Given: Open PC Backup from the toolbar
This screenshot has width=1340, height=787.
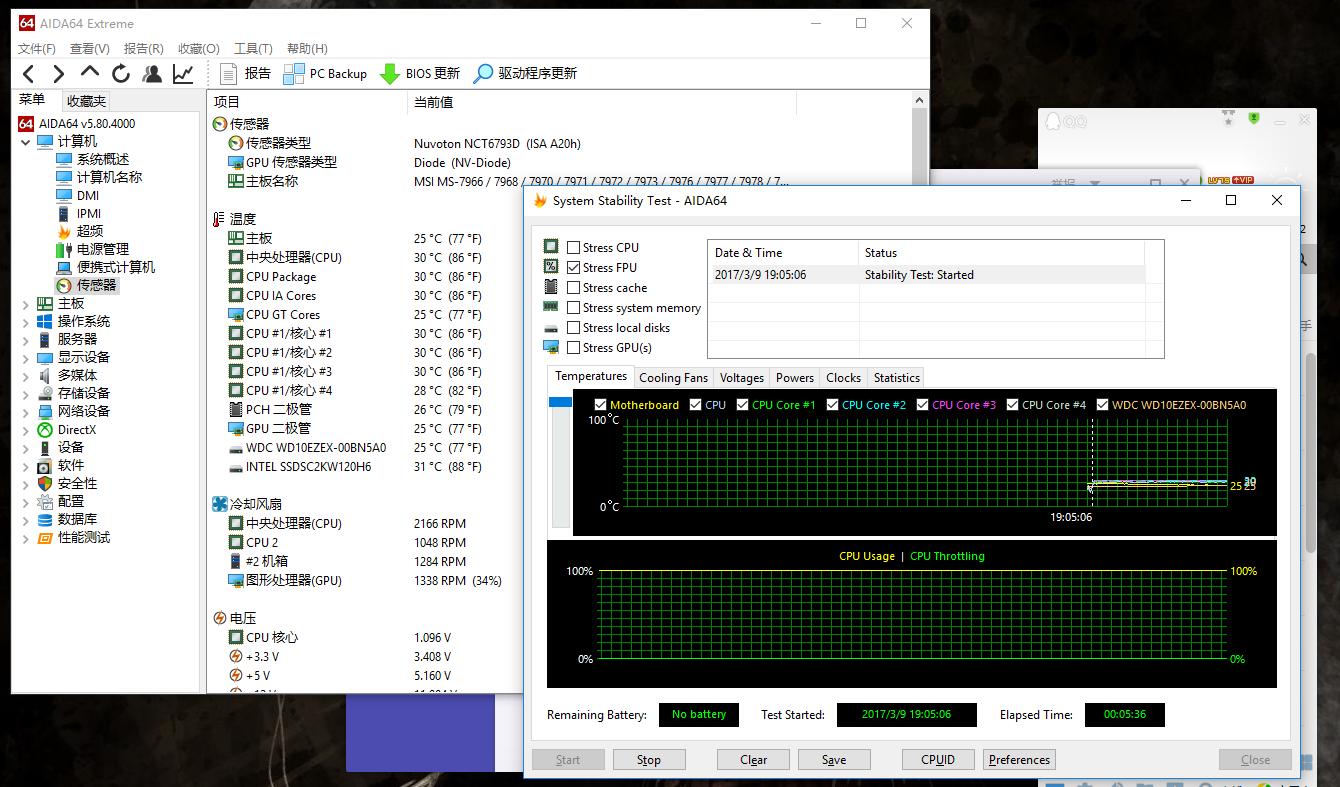Looking at the screenshot, I should tap(325, 73).
